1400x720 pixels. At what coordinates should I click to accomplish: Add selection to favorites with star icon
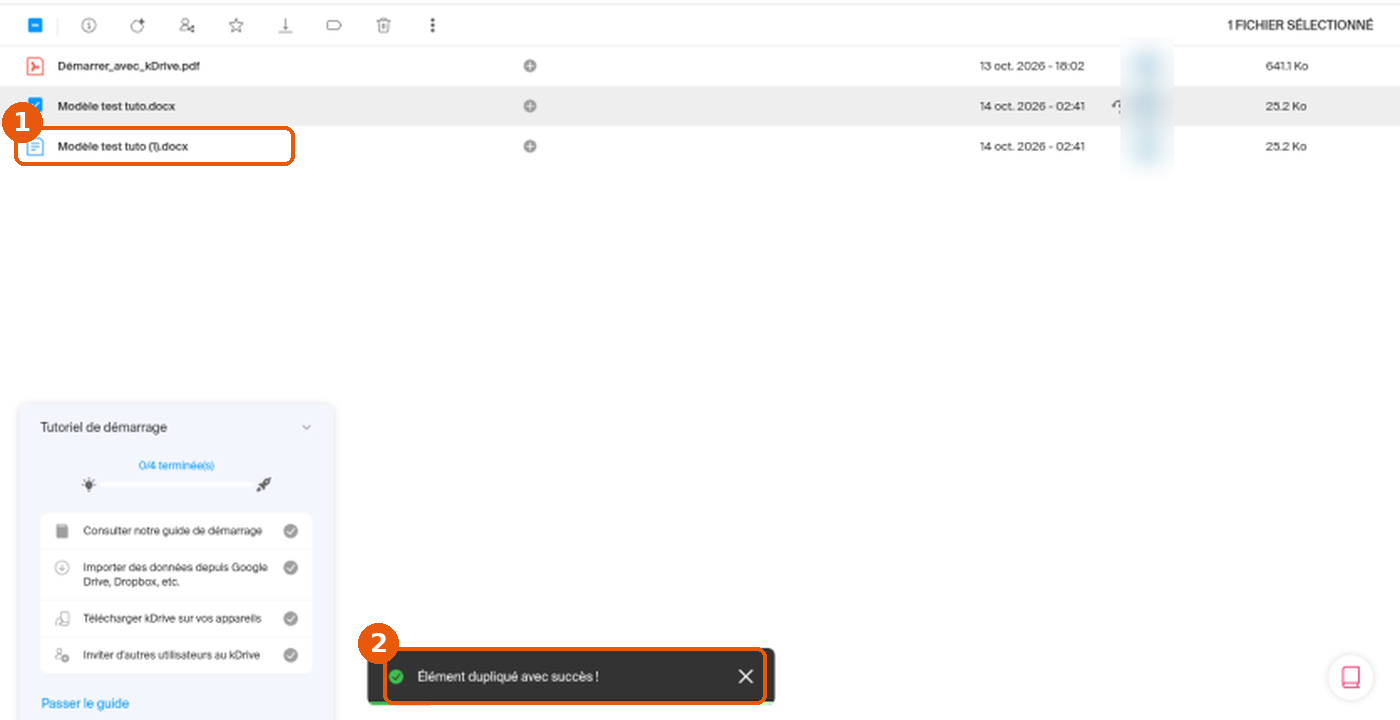(x=236, y=25)
